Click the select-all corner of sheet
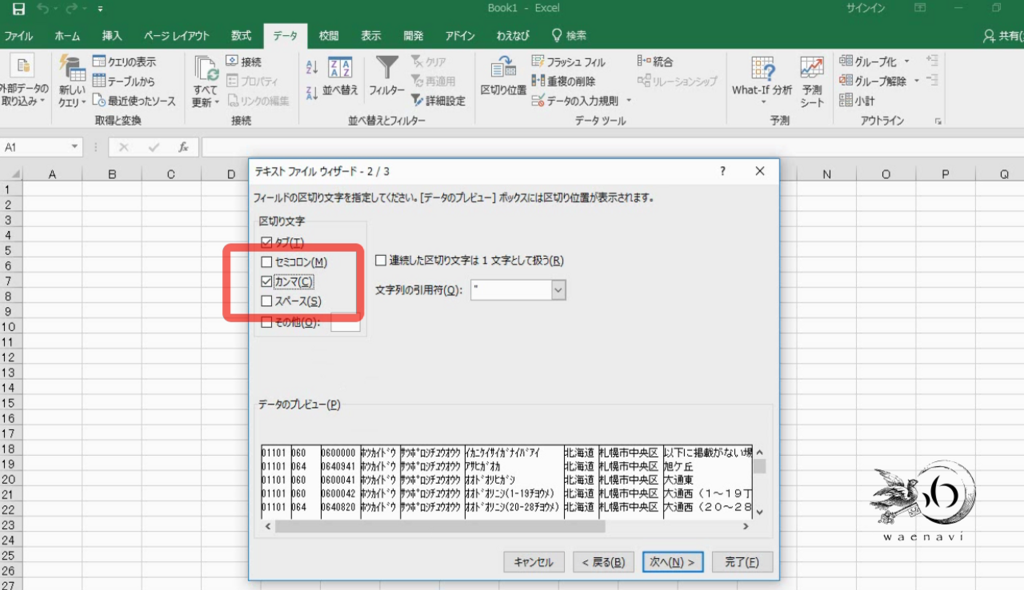Screen dimensions: 1024x590 point(12,174)
